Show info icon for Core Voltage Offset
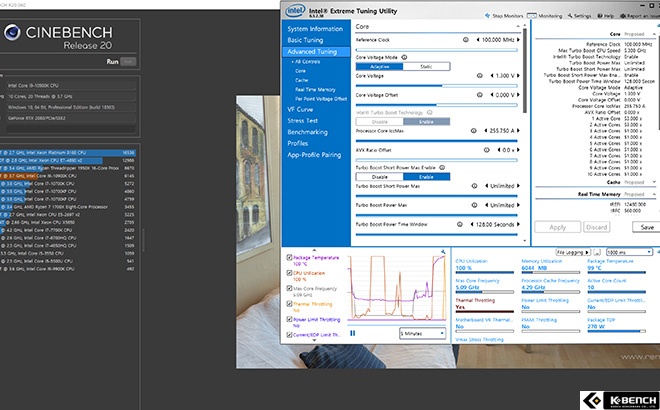 pyautogui.click(x=479, y=95)
